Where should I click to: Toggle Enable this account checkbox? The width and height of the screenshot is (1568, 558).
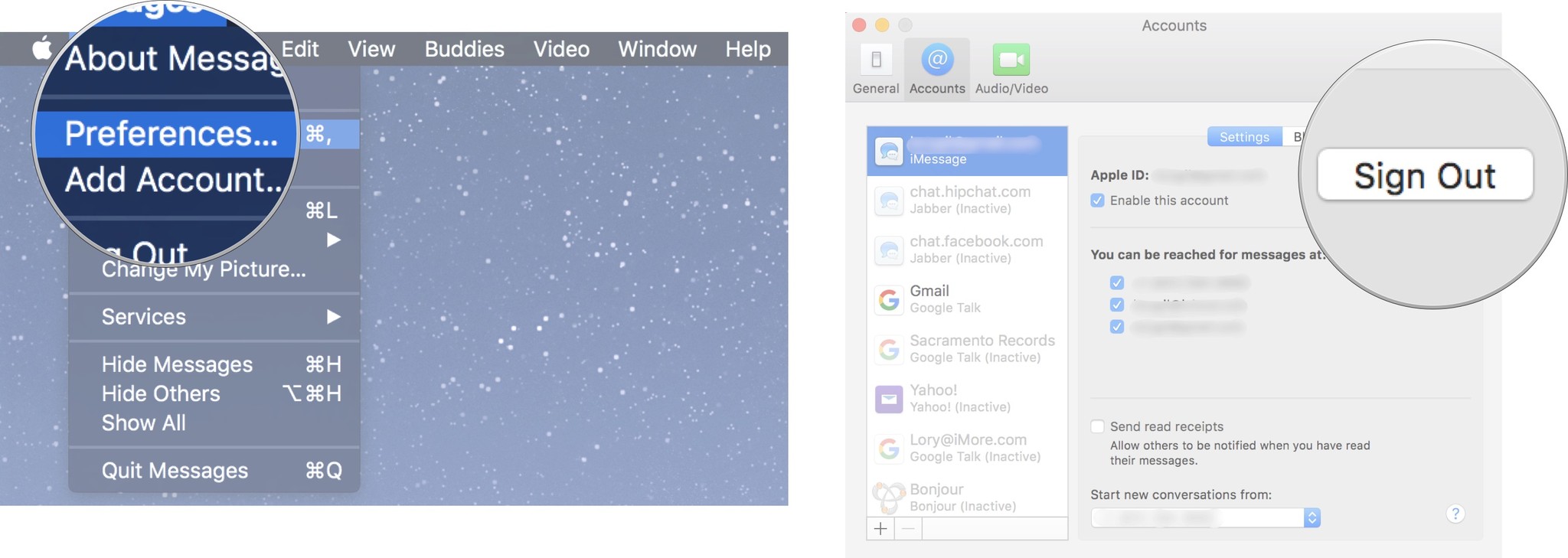coord(1097,201)
